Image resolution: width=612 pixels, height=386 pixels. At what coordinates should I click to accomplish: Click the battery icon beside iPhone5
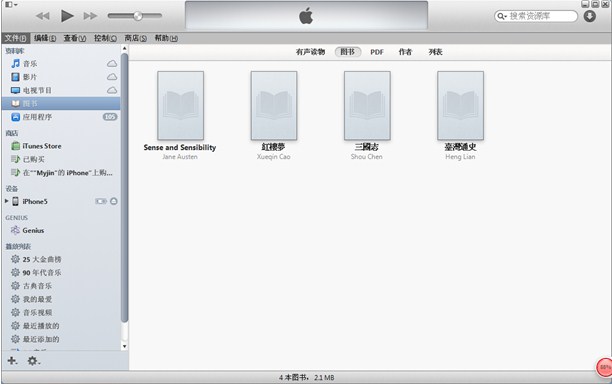click(101, 201)
